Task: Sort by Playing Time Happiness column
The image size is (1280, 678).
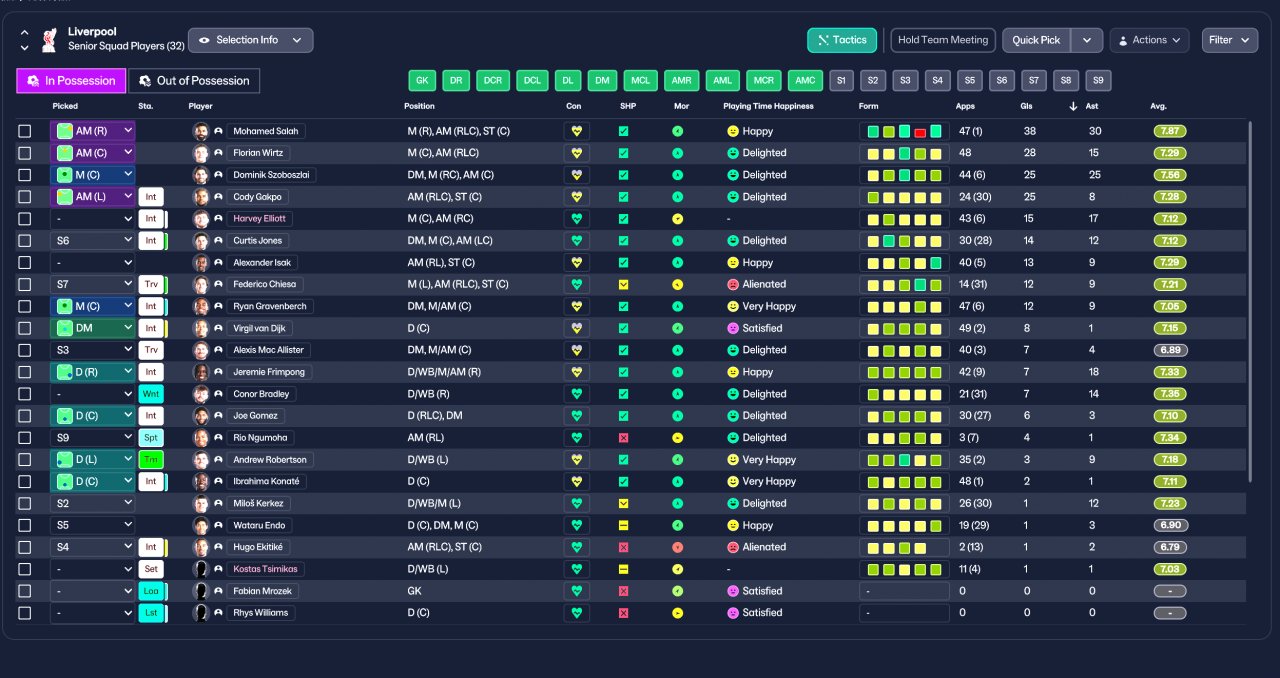Action: (768, 106)
